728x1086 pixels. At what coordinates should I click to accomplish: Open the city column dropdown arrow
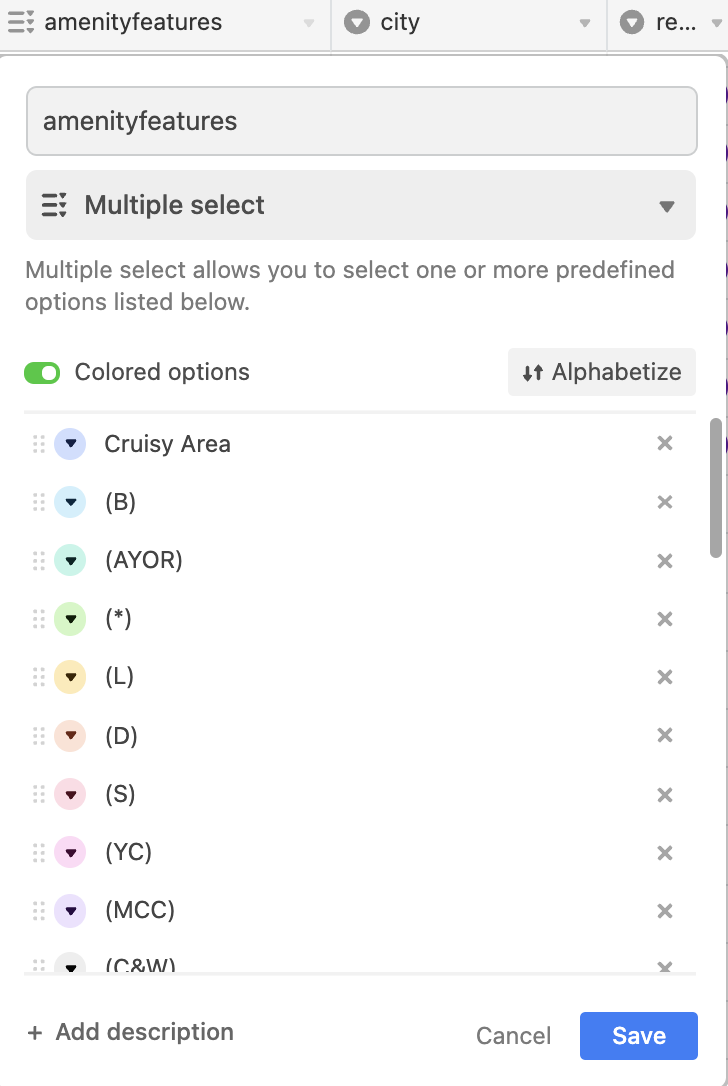585,23
